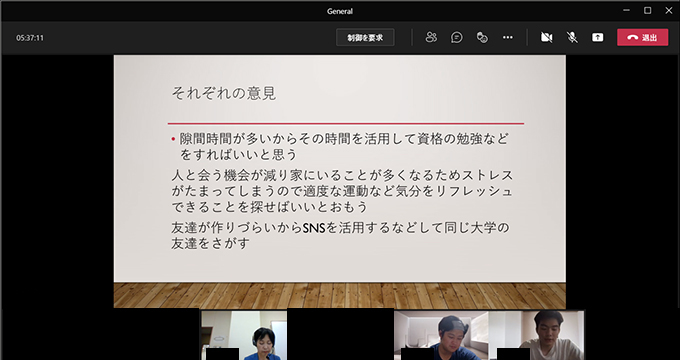Open the meeting chat

pos(456,38)
